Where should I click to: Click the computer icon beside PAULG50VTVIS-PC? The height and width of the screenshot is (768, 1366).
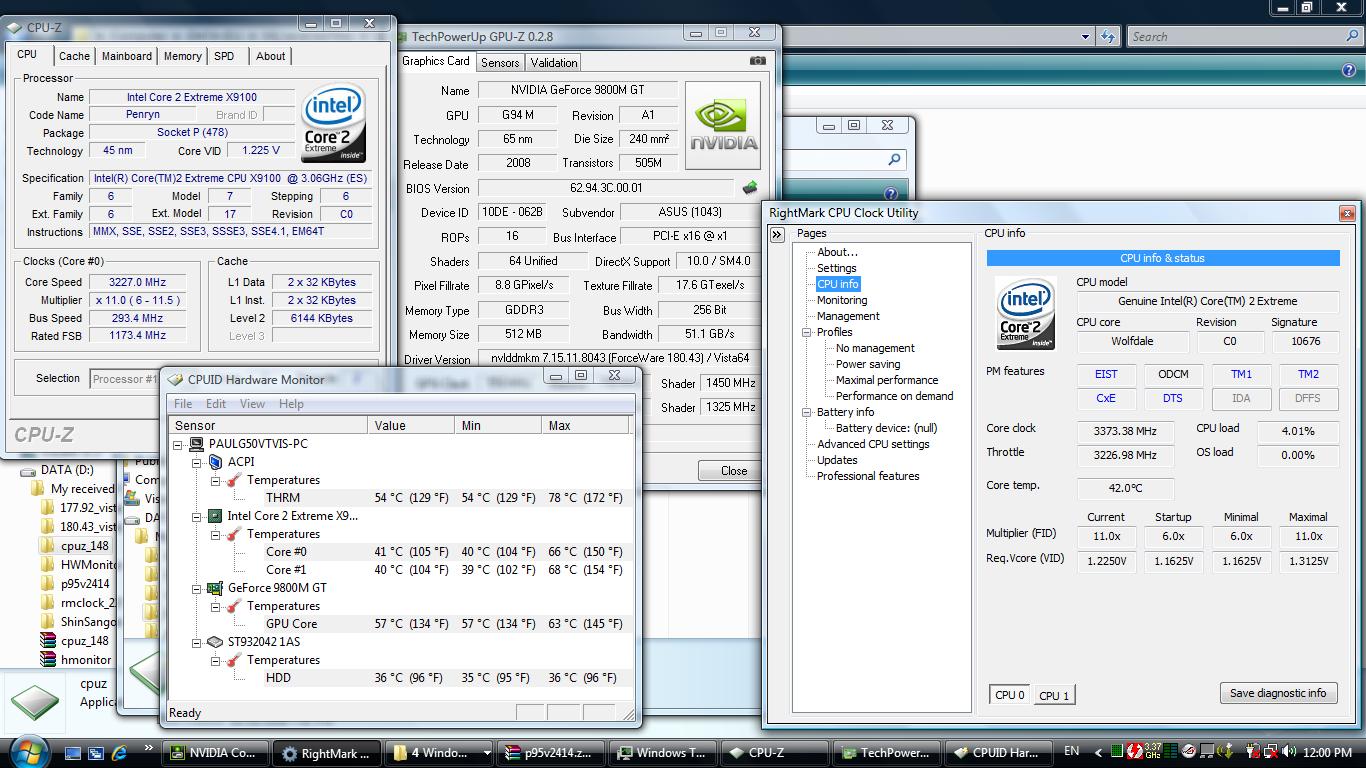(197, 444)
